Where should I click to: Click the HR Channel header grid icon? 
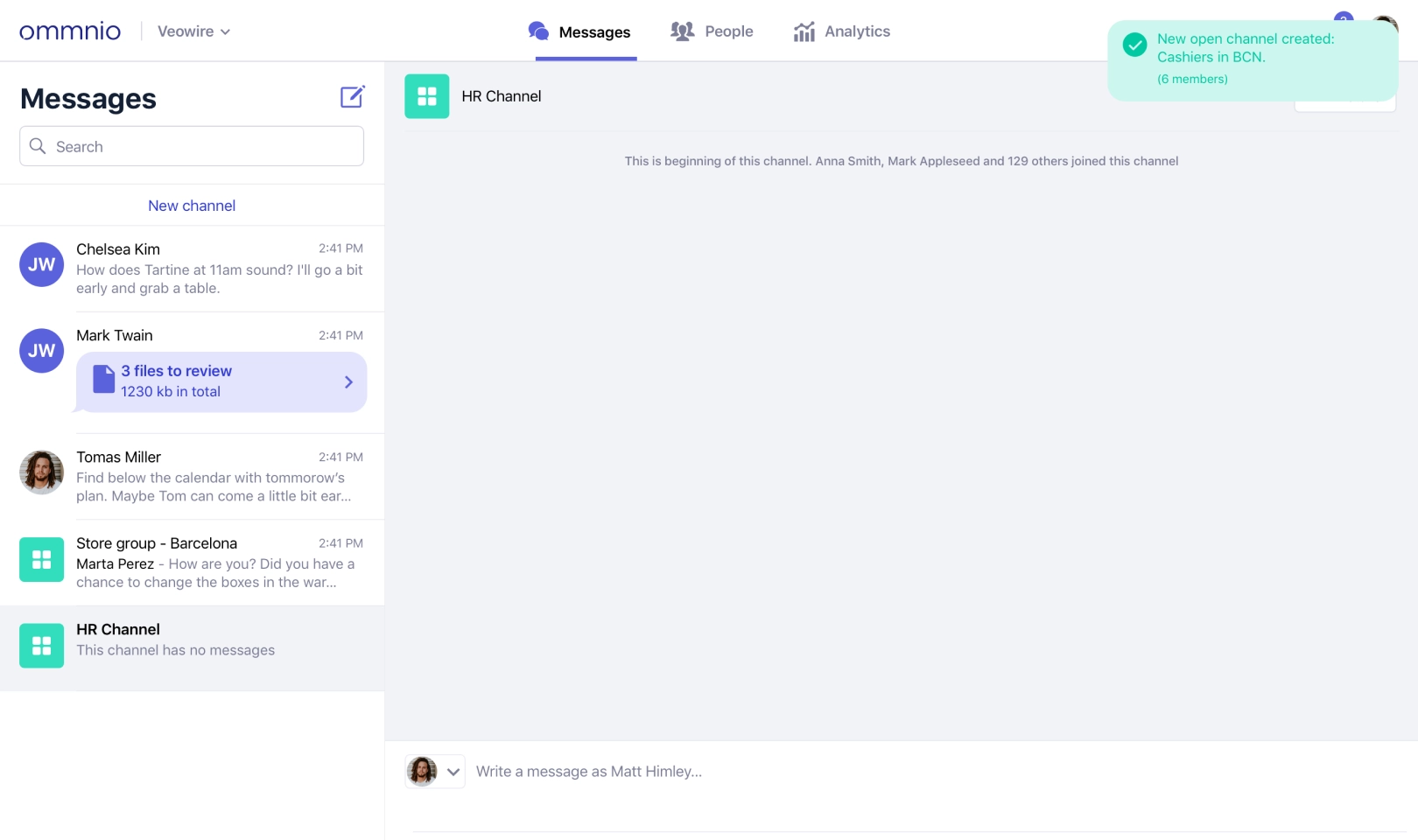pyautogui.click(x=426, y=96)
